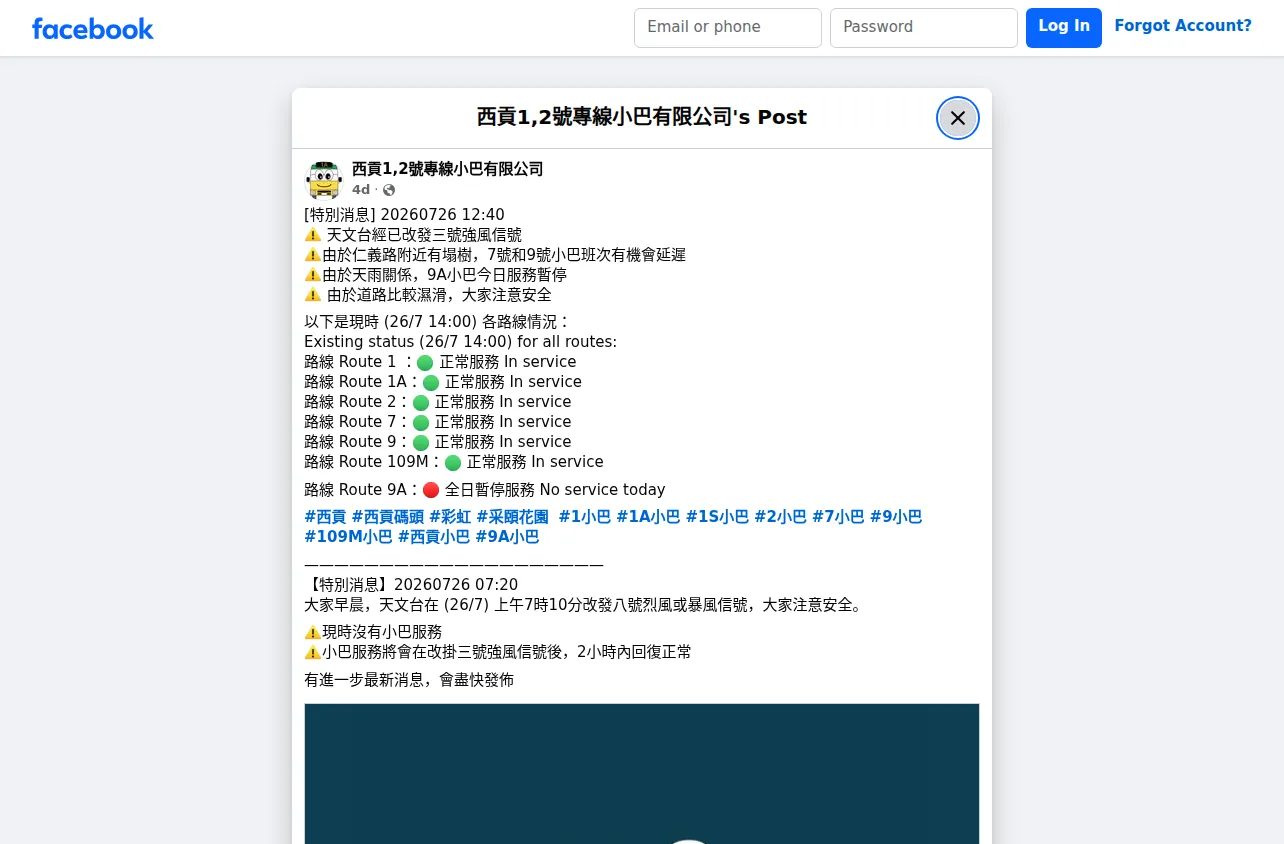Click the green status dot for Route 1A
The image size is (1284, 844).
(x=431, y=383)
